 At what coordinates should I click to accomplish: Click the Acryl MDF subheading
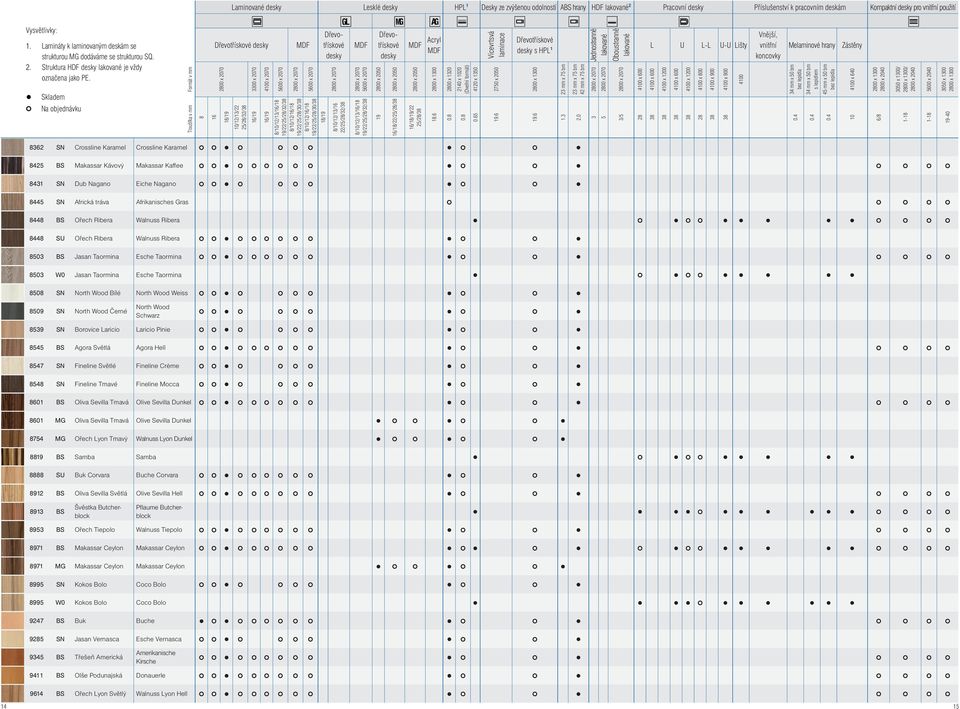434,45
